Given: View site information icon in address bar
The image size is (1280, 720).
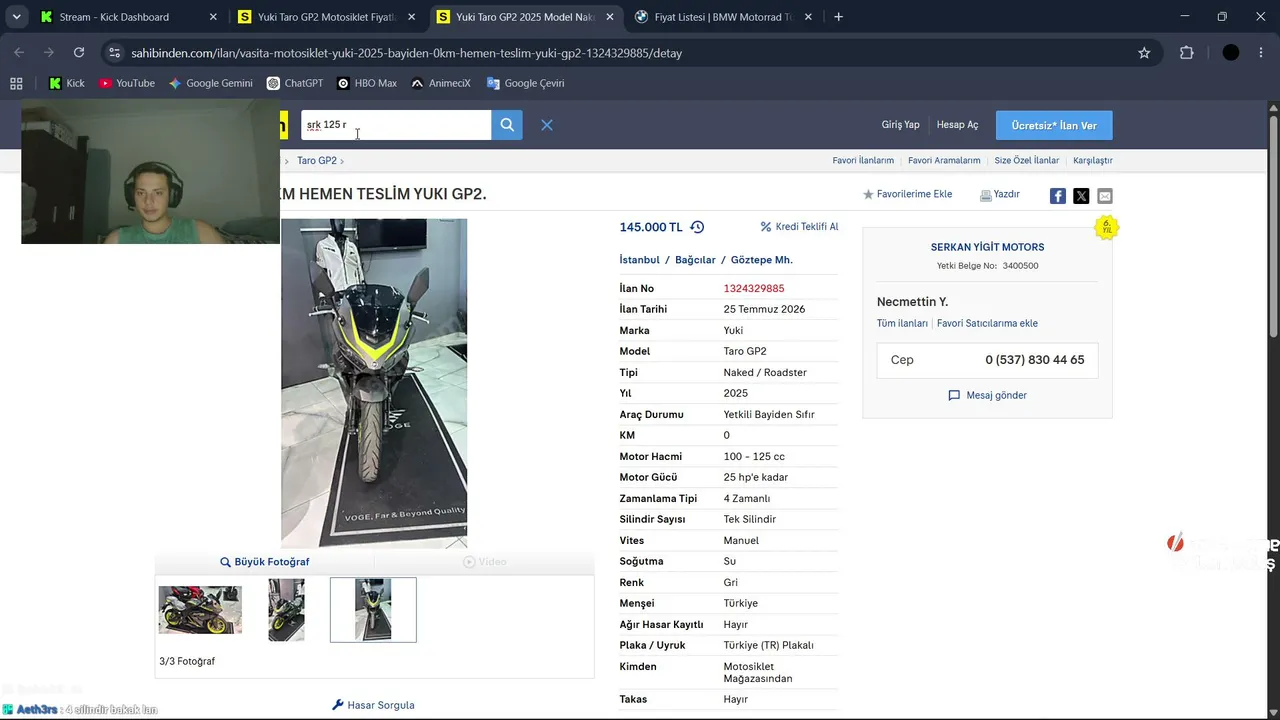Looking at the screenshot, I should click(114, 53).
